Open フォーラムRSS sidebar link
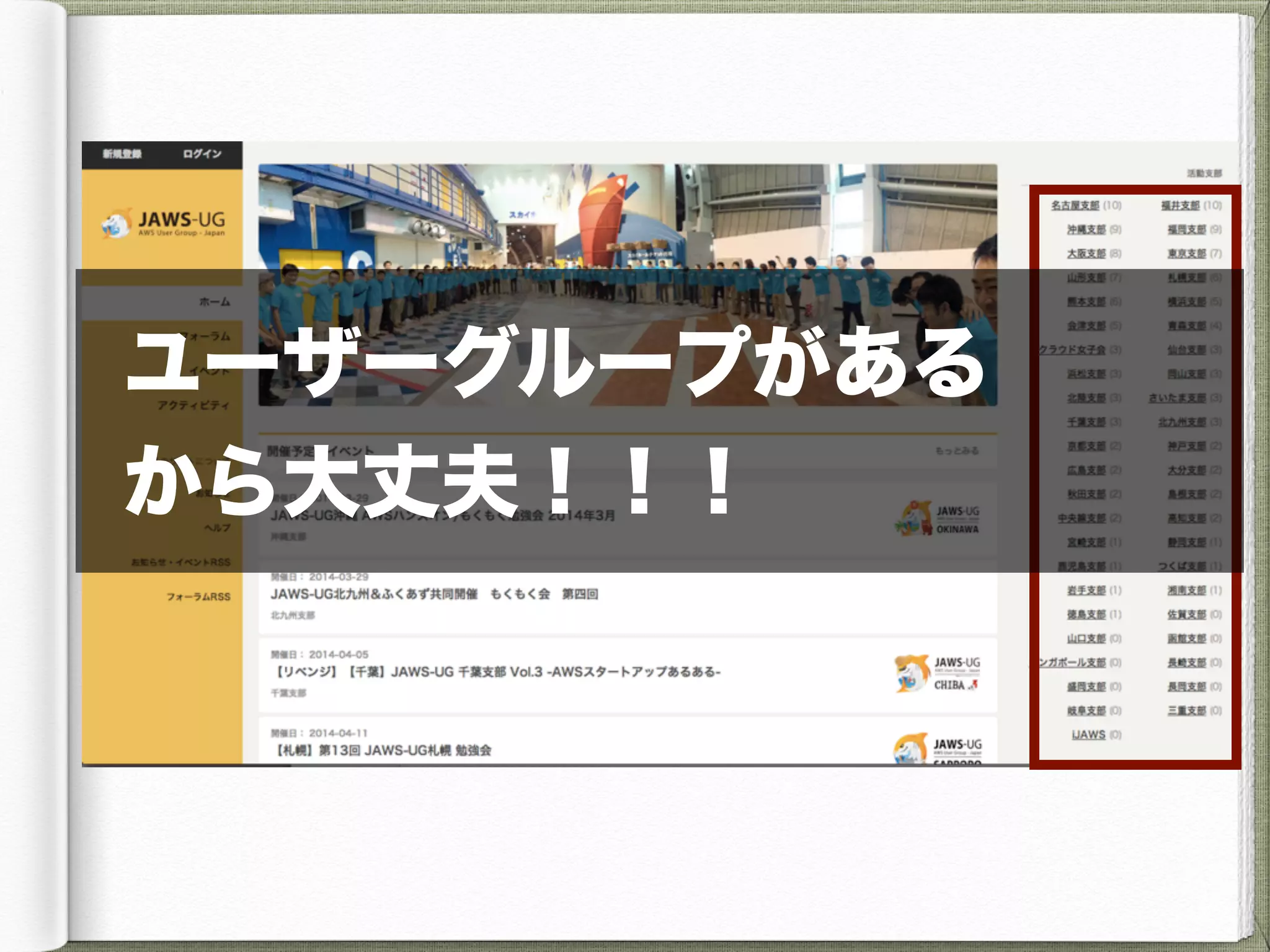Screen dimensions: 1270x952 pyautogui.click(x=198, y=597)
